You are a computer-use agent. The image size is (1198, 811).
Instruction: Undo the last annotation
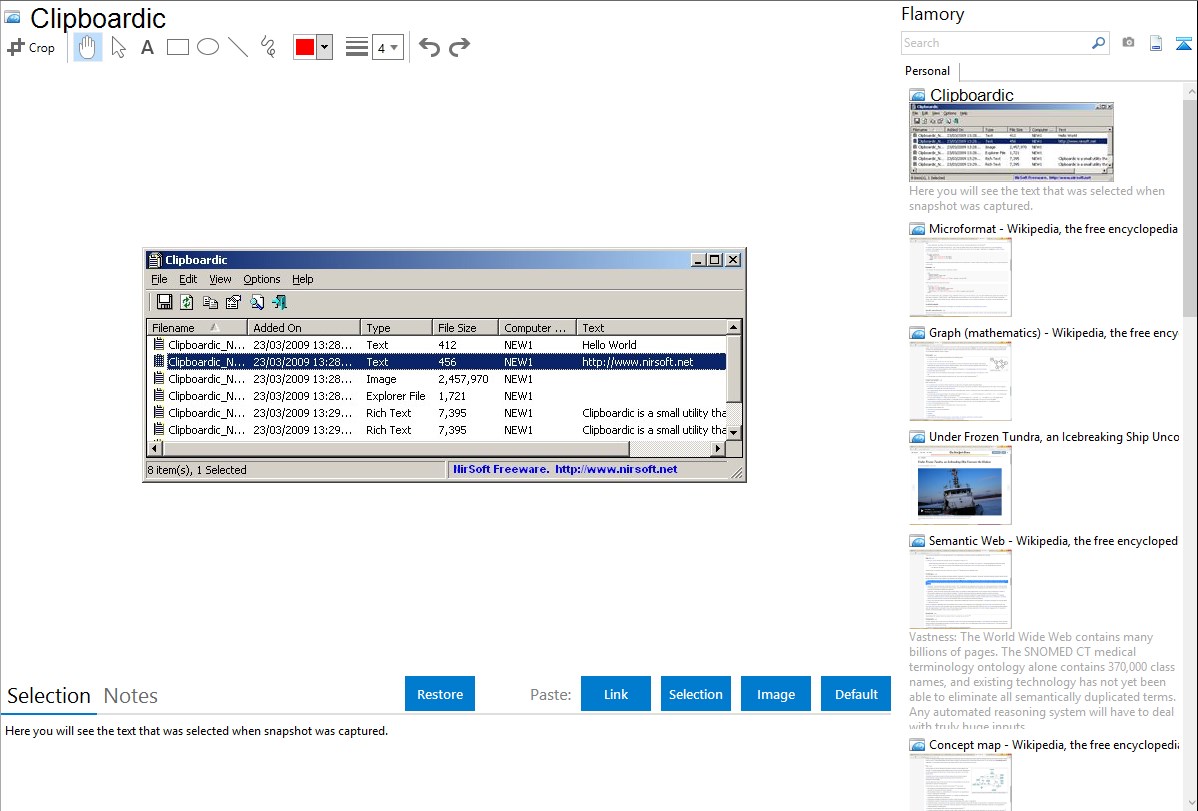click(x=429, y=47)
